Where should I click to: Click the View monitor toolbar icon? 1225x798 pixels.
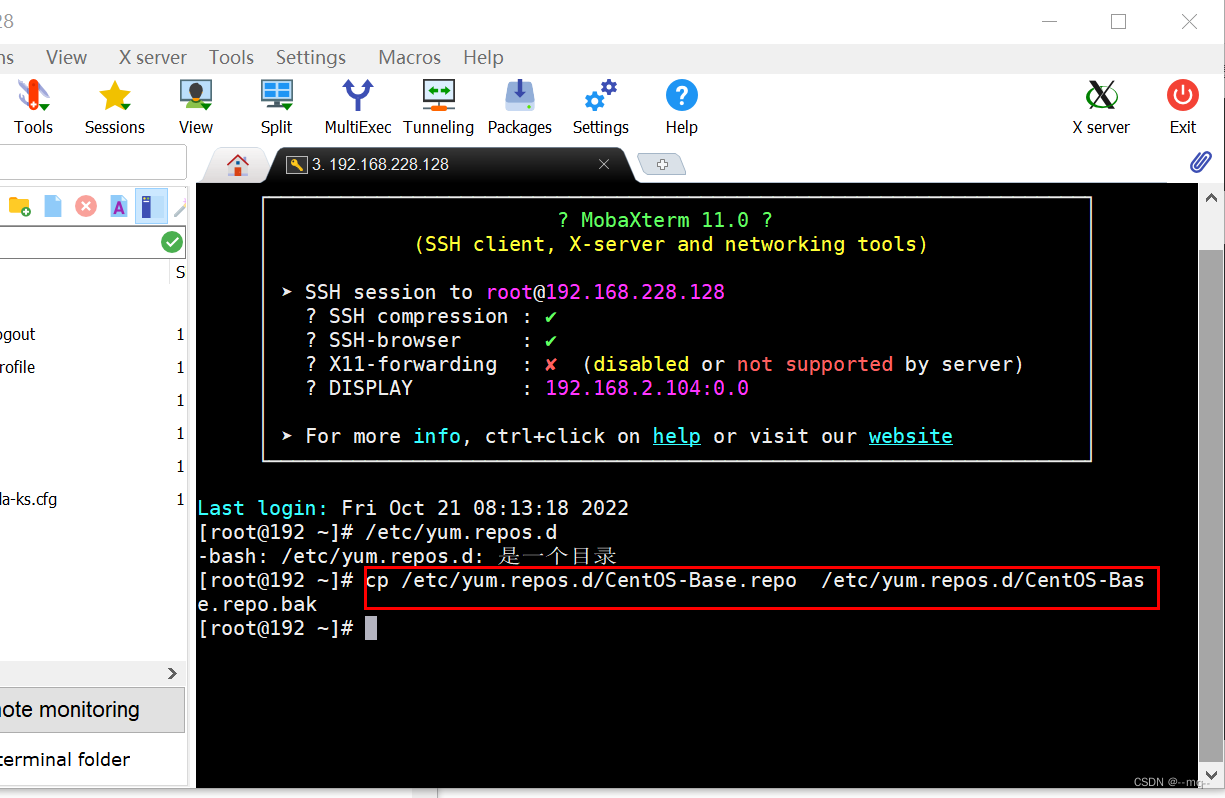[x=196, y=107]
